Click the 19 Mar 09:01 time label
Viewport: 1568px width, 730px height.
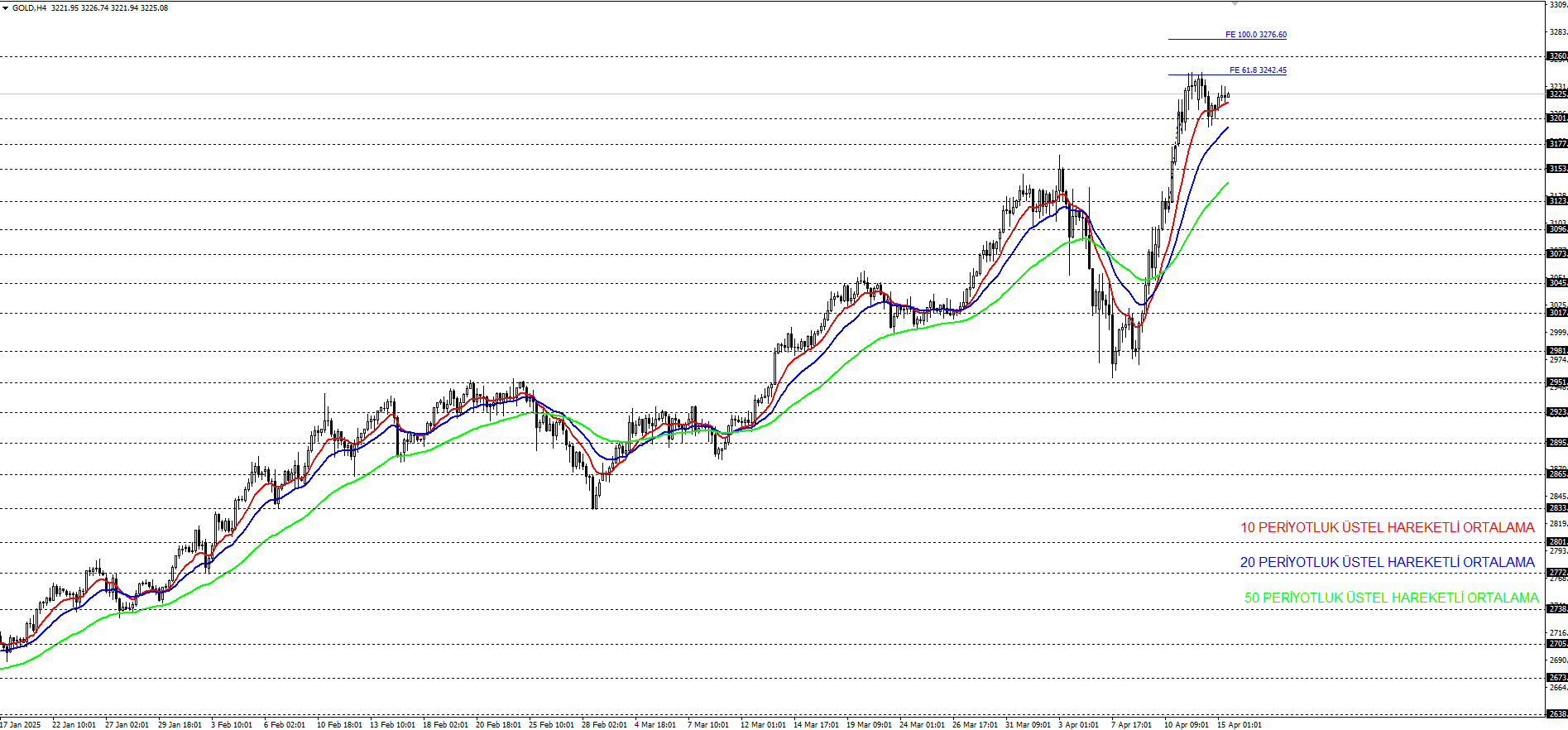pos(869,724)
